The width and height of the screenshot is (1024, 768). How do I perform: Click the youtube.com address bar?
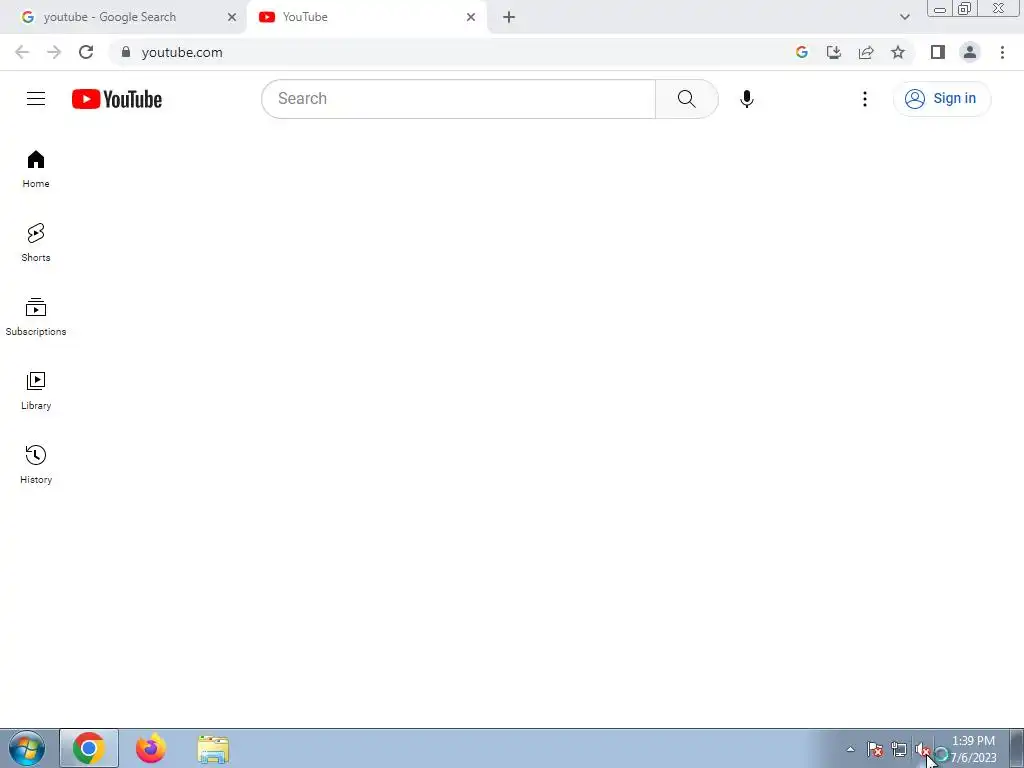(x=451, y=52)
